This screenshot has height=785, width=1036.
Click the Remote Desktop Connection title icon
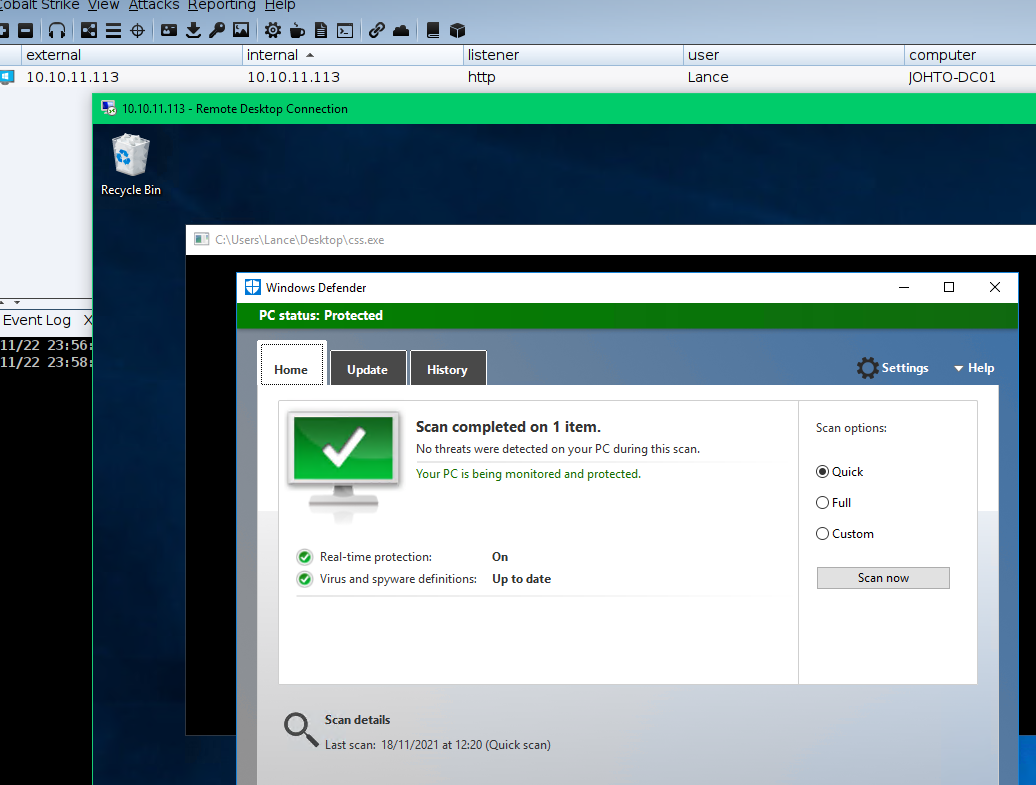tap(109, 108)
